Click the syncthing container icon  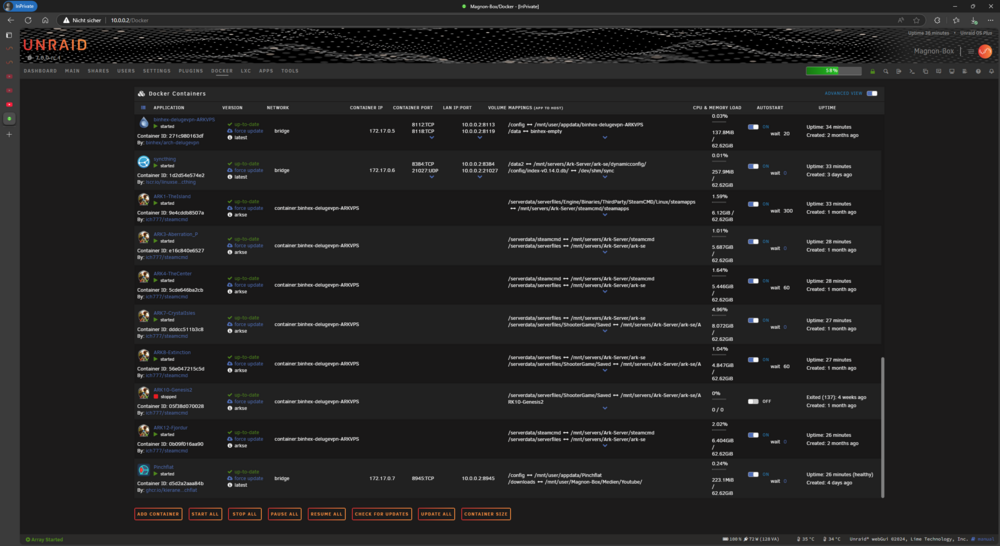coord(143,162)
